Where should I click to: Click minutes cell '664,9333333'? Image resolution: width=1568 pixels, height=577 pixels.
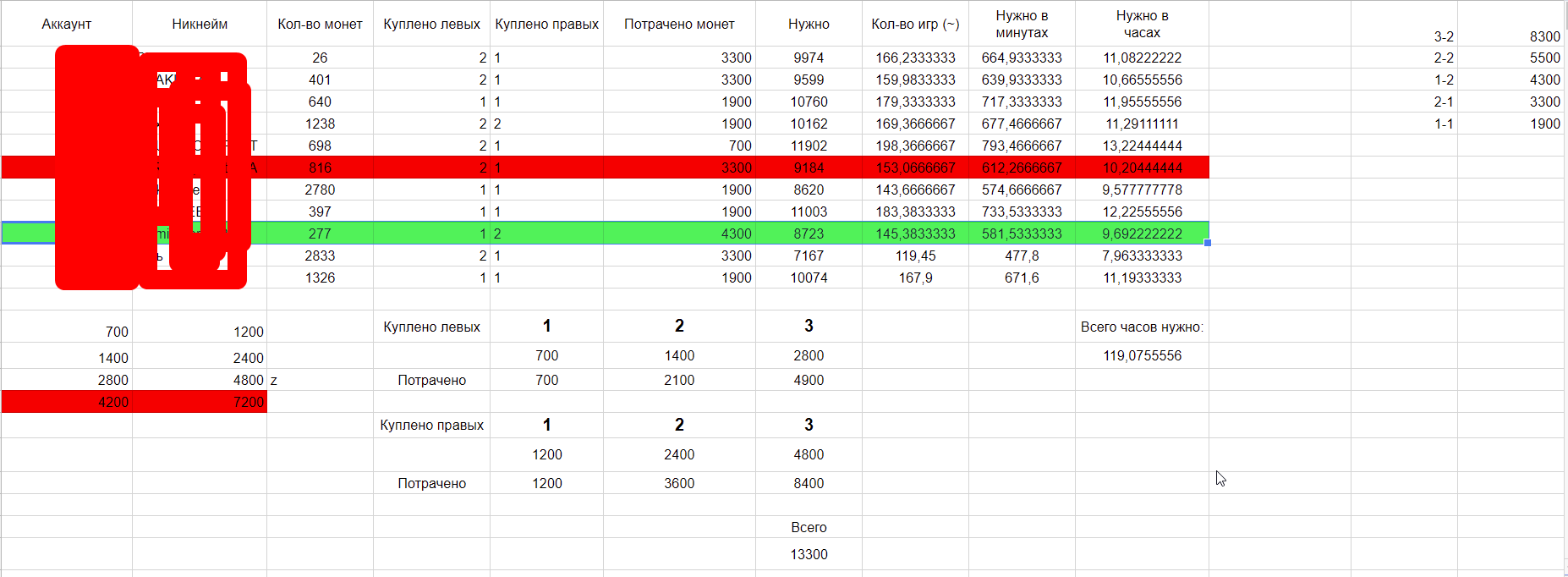pos(1022,58)
